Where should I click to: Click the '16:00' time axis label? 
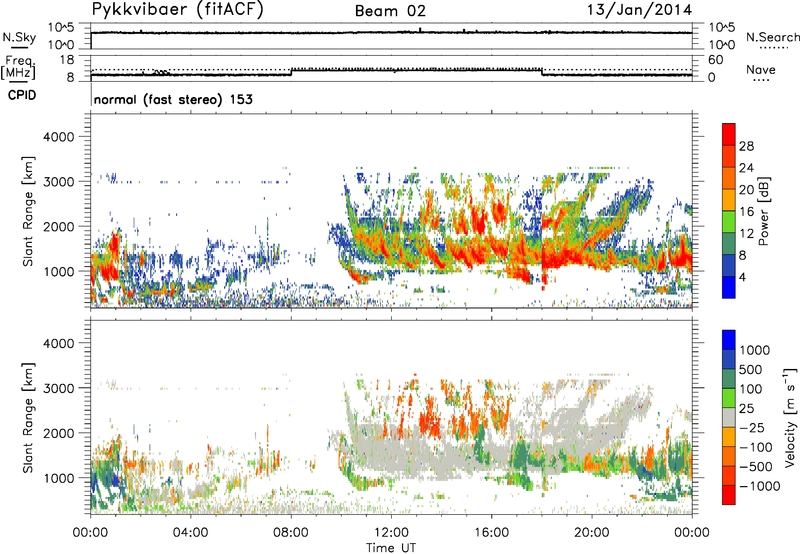tap(491, 533)
